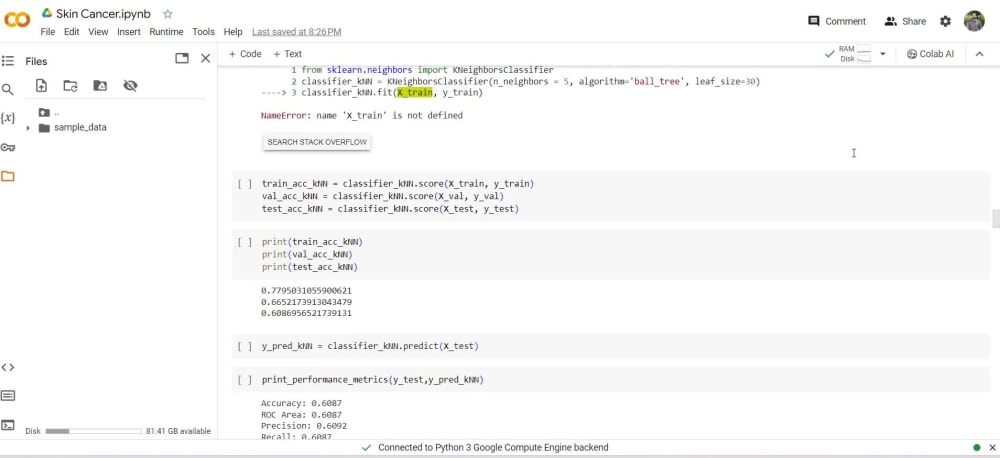Open the terminal icon in sidebar
Viewport: 1000px width, 458px height.
click(x=8, y=425)
